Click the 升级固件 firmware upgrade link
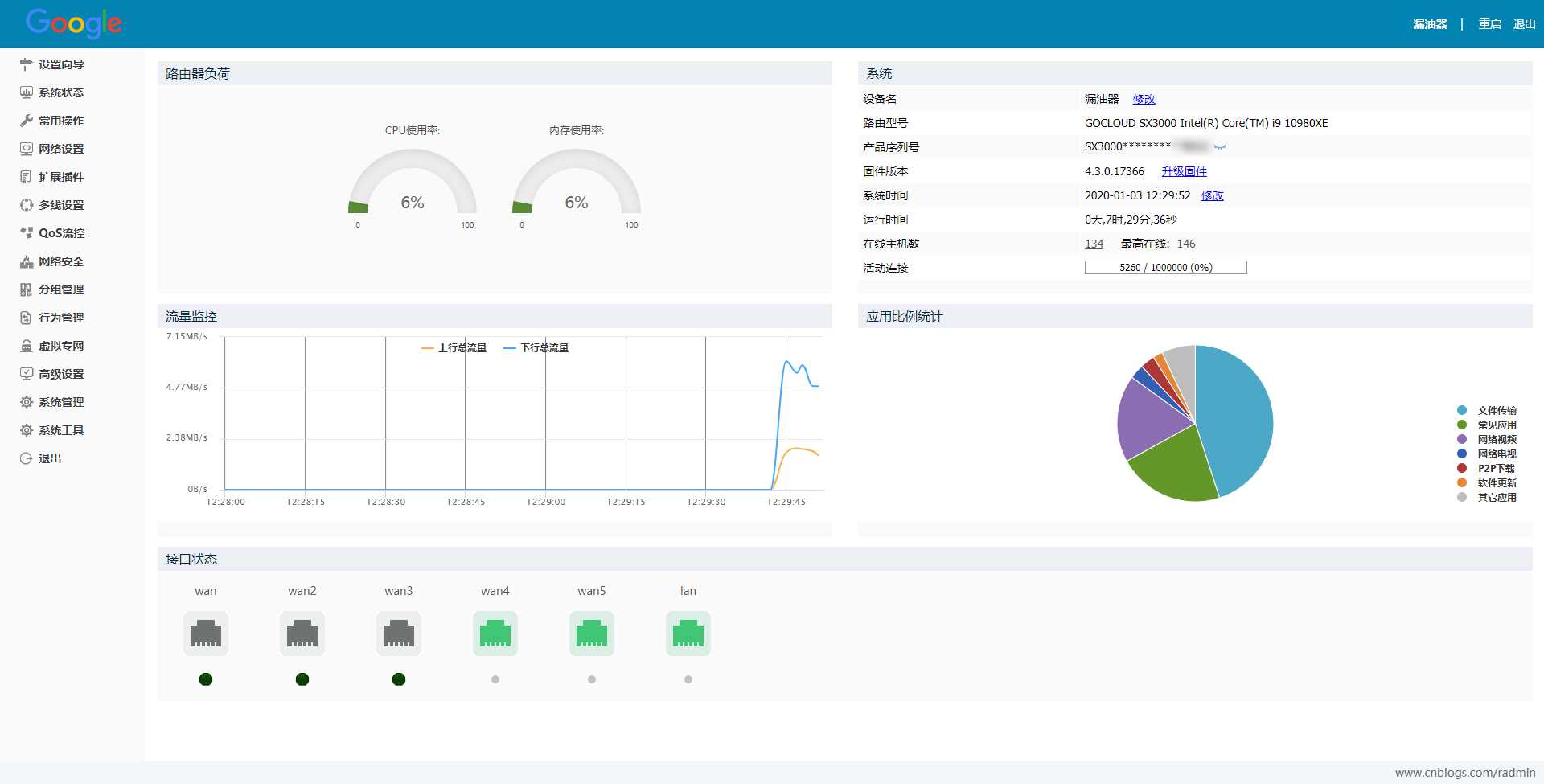The image size is (1544, 784). [x=1184, y=171]
